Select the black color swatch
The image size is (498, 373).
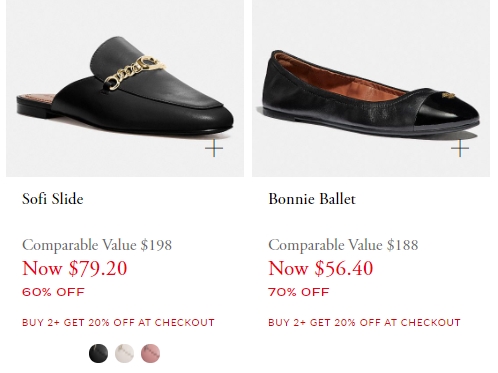click(98, 353)
